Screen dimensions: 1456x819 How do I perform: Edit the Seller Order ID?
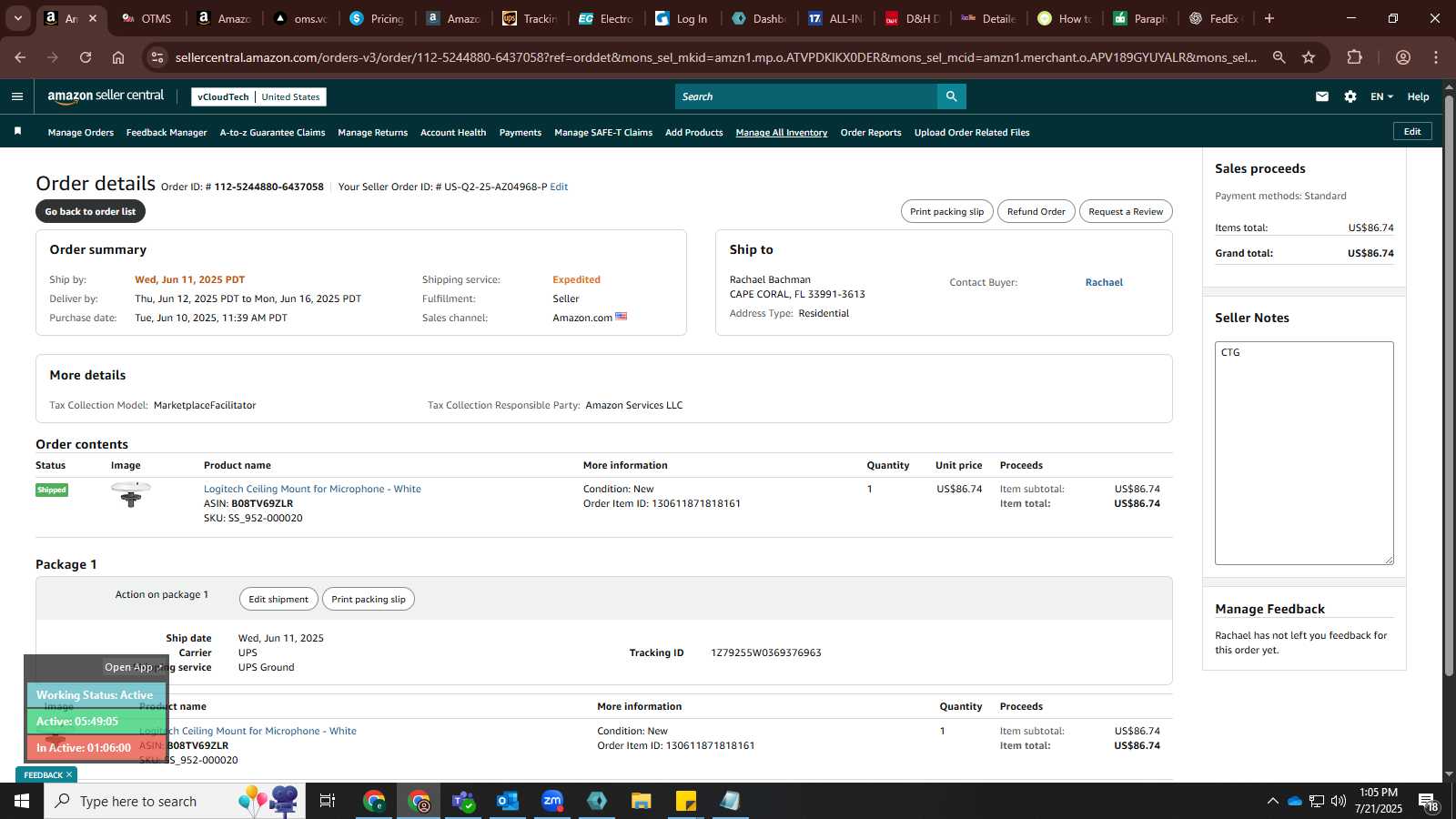559,187
